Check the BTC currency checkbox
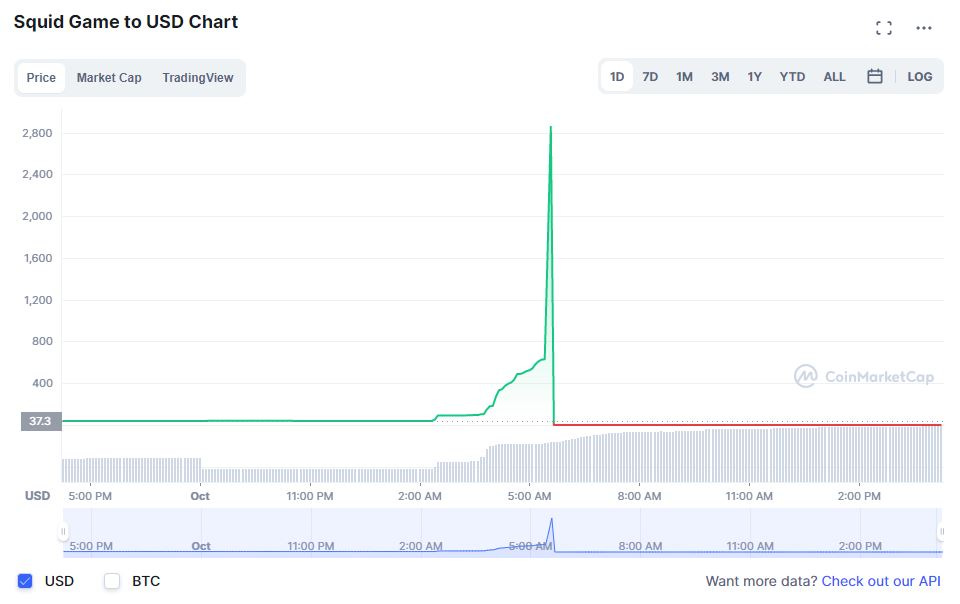This screenshot has height=604, width=960. [112, 581]
